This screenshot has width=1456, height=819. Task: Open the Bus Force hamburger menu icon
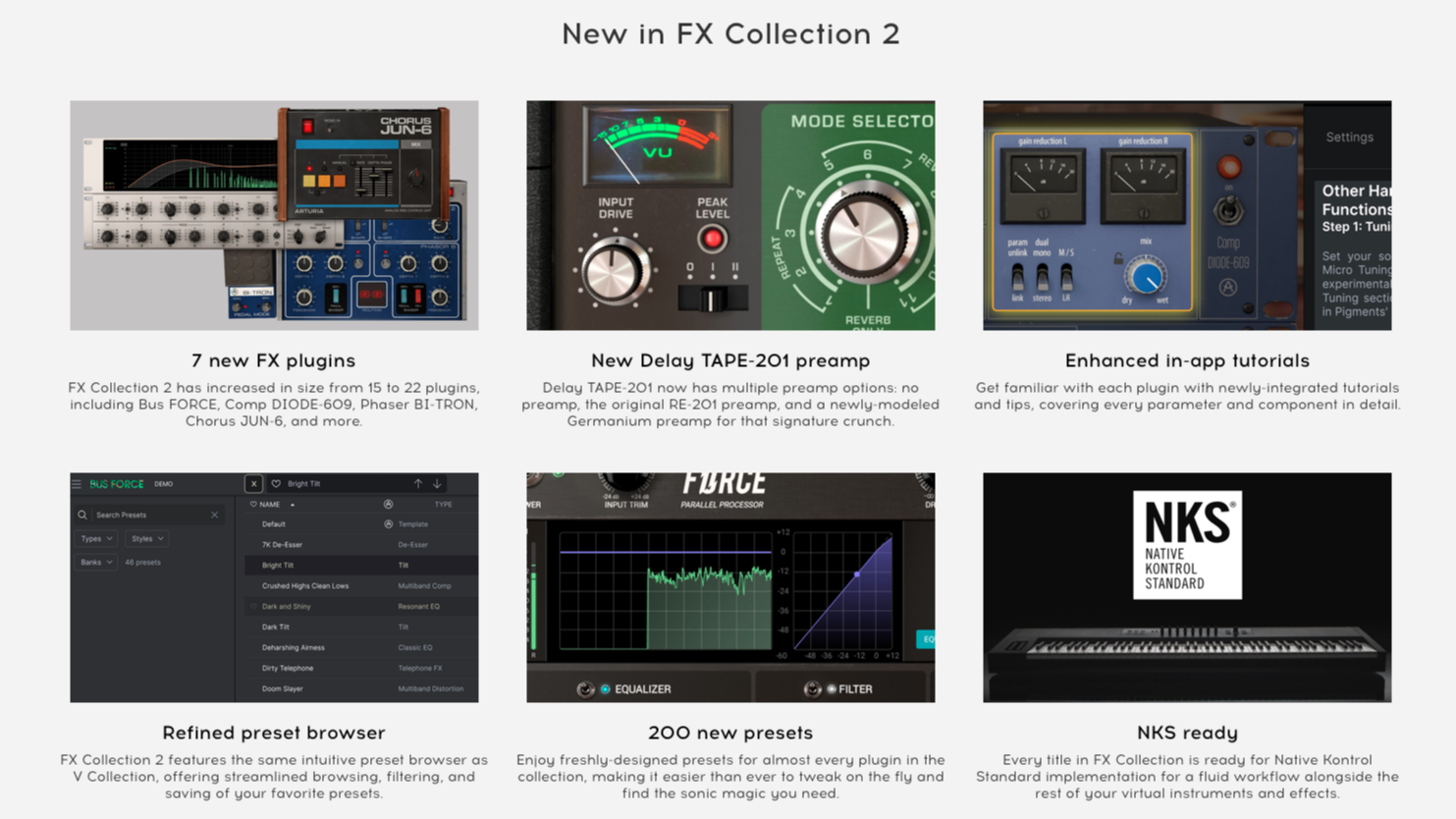click(77, 484)
